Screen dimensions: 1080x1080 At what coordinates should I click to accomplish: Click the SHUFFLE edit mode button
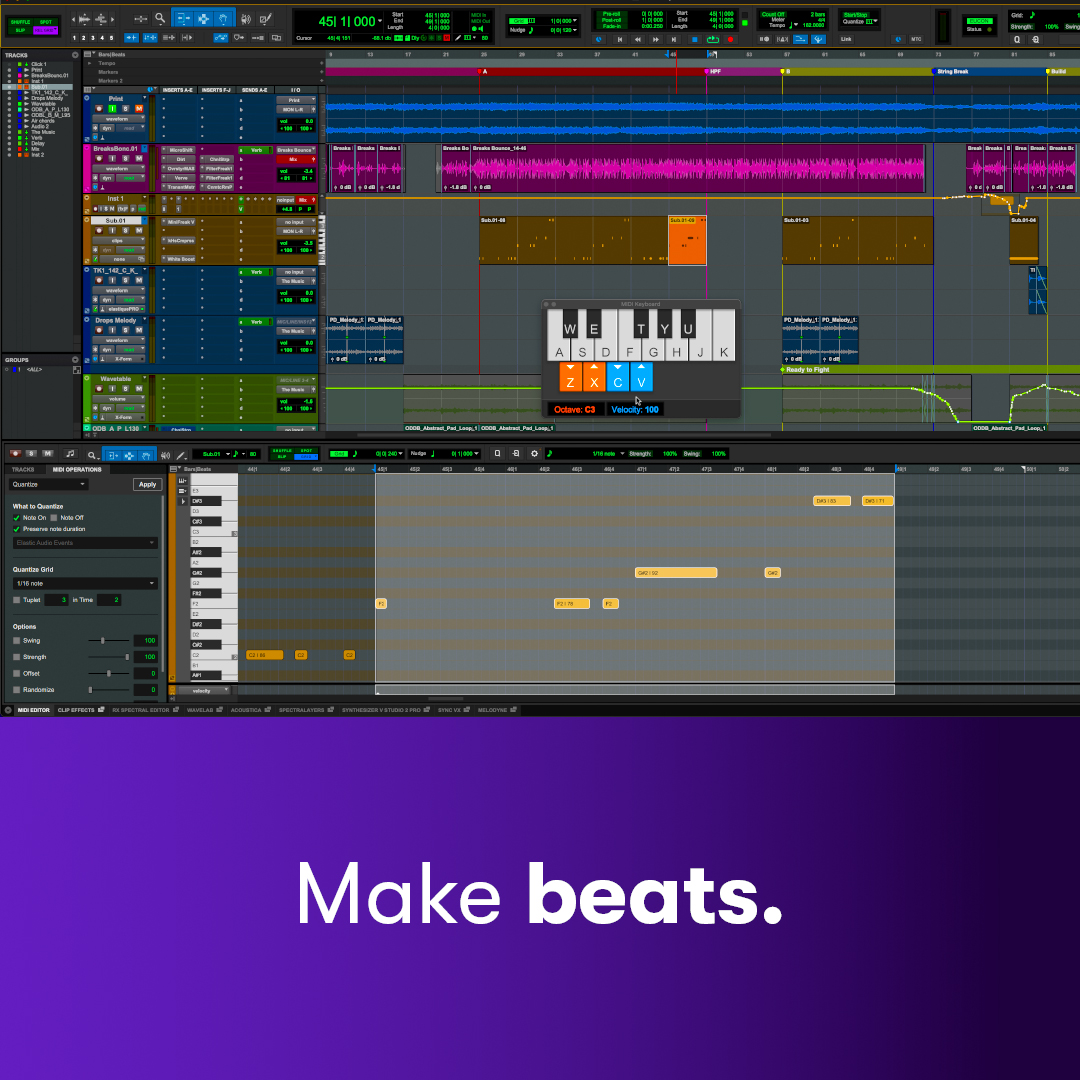tap(20, 22)
